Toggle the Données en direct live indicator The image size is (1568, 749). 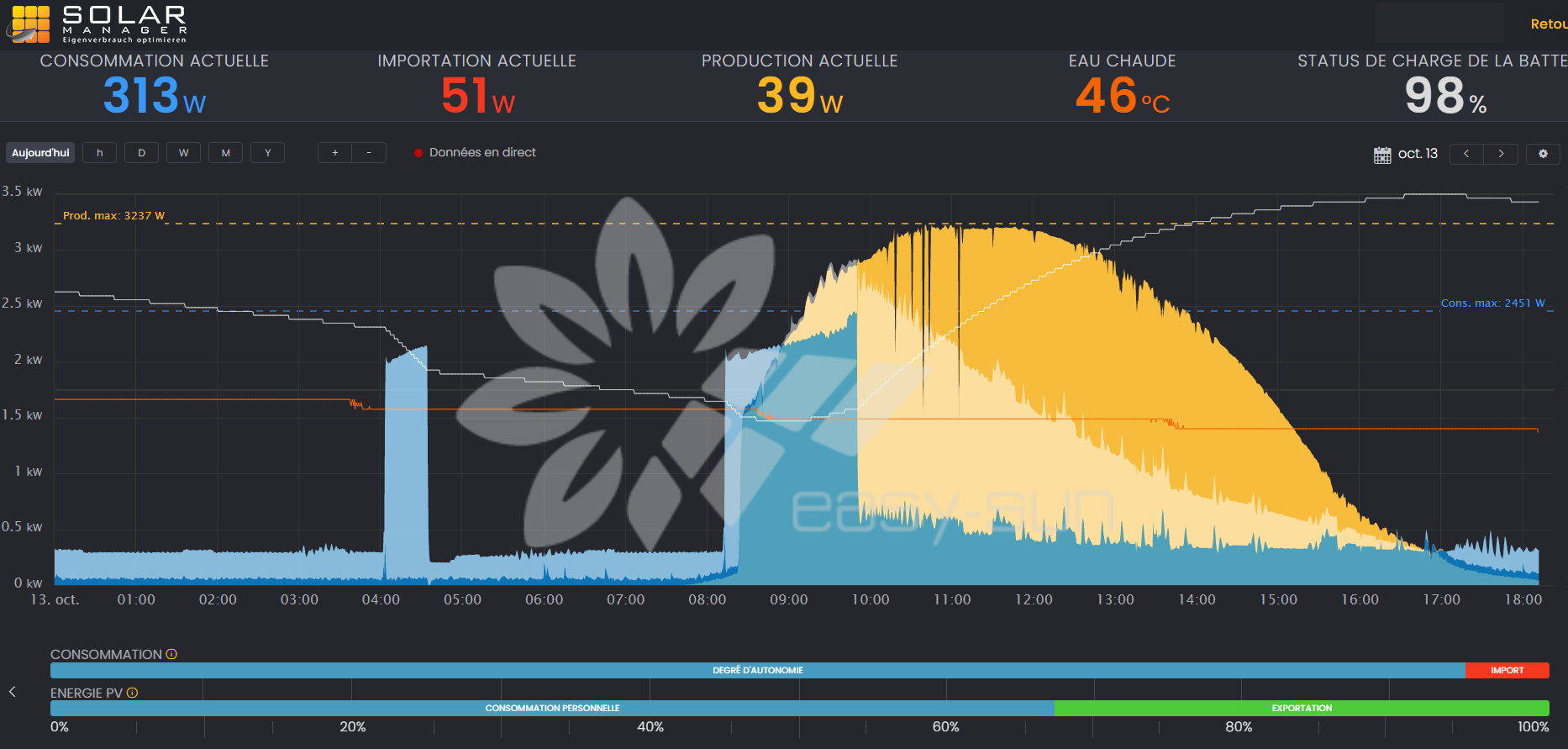tap(418, 153)
